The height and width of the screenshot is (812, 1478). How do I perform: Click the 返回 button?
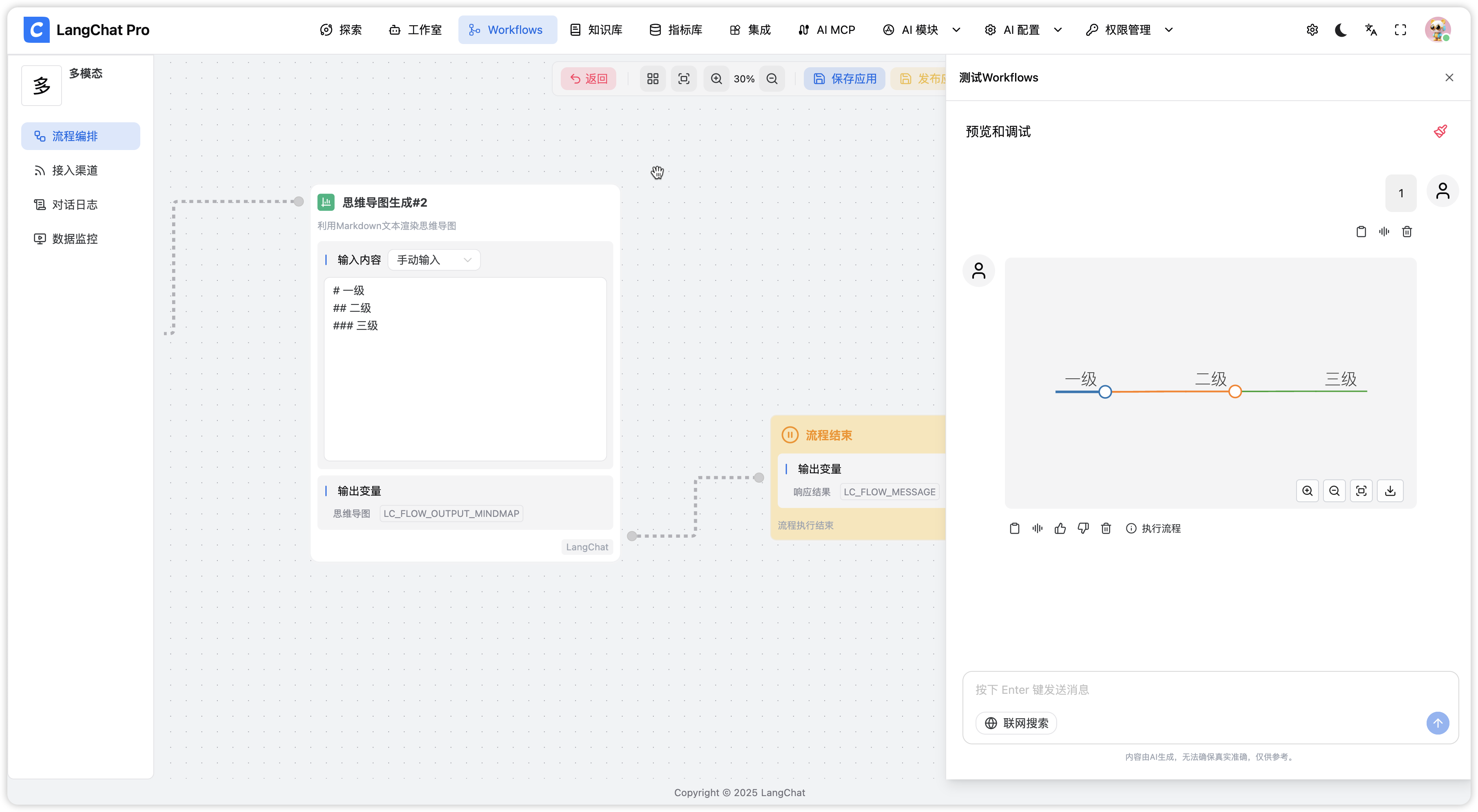[x=588, y=79]
